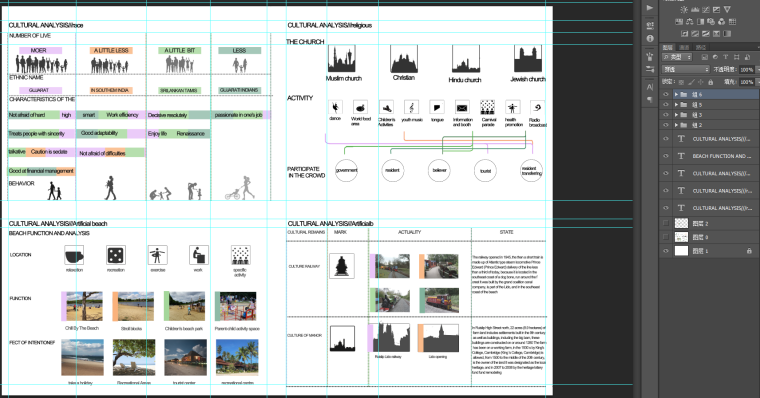Select the 图层 0 layer thumbnail

(681, 237)
